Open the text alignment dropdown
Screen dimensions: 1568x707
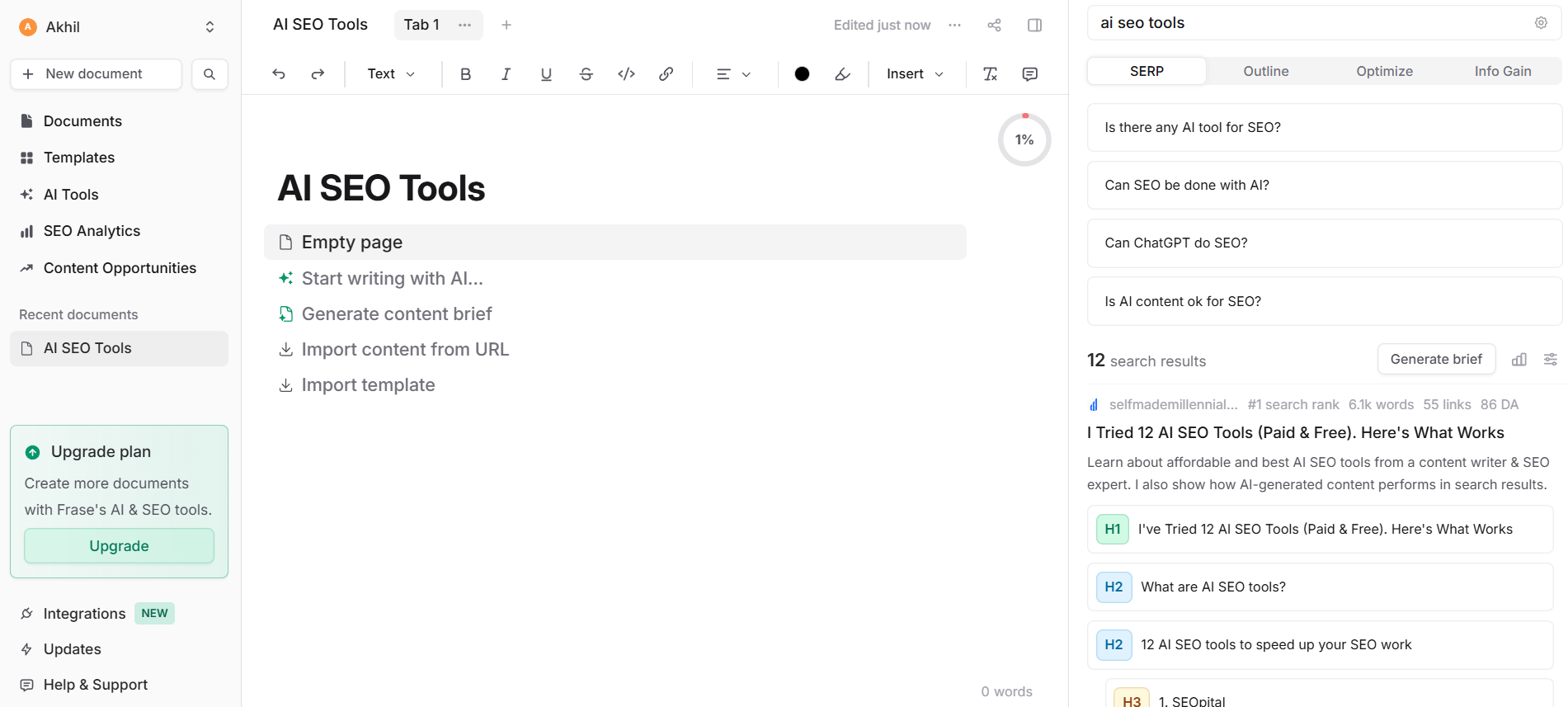tap(733, 74)
